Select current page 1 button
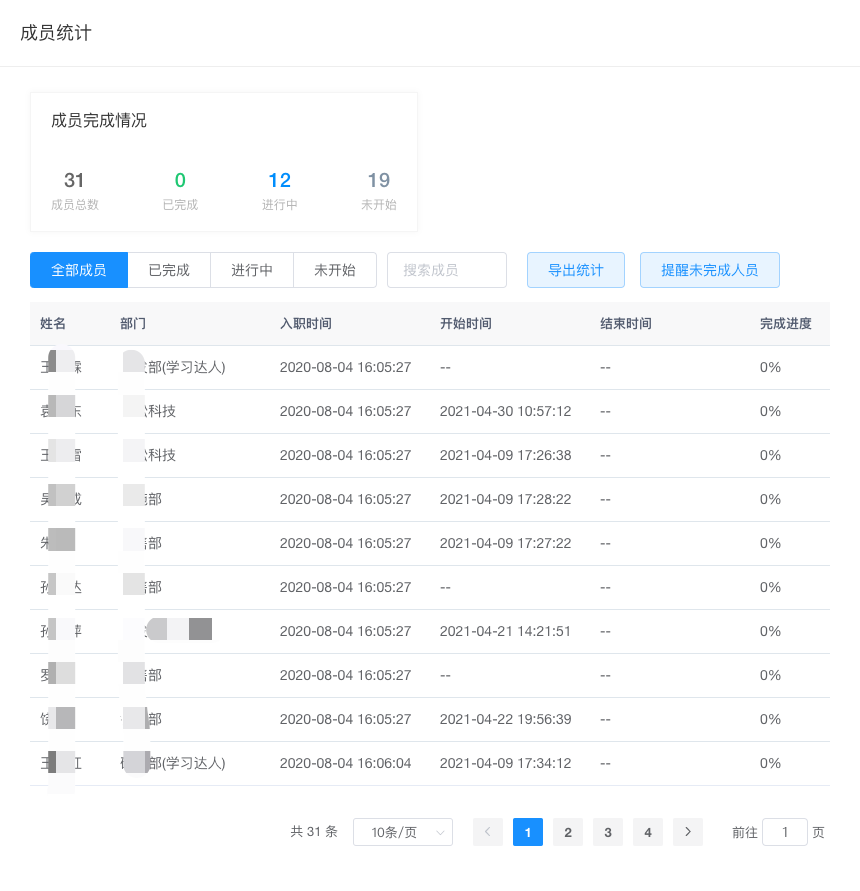The image size is (860, 891). pyautogui.click(x=528, y=832)
